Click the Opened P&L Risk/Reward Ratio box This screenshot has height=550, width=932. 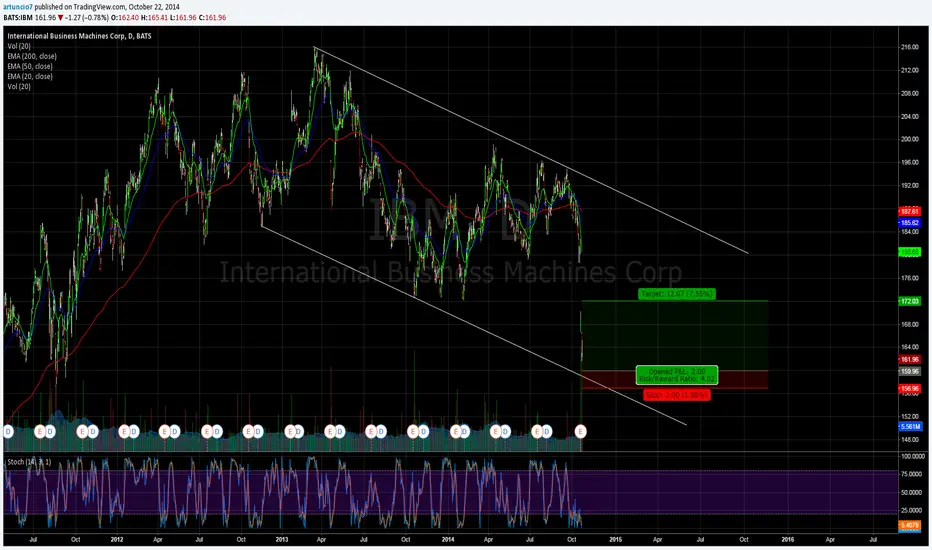pos(677,375)
